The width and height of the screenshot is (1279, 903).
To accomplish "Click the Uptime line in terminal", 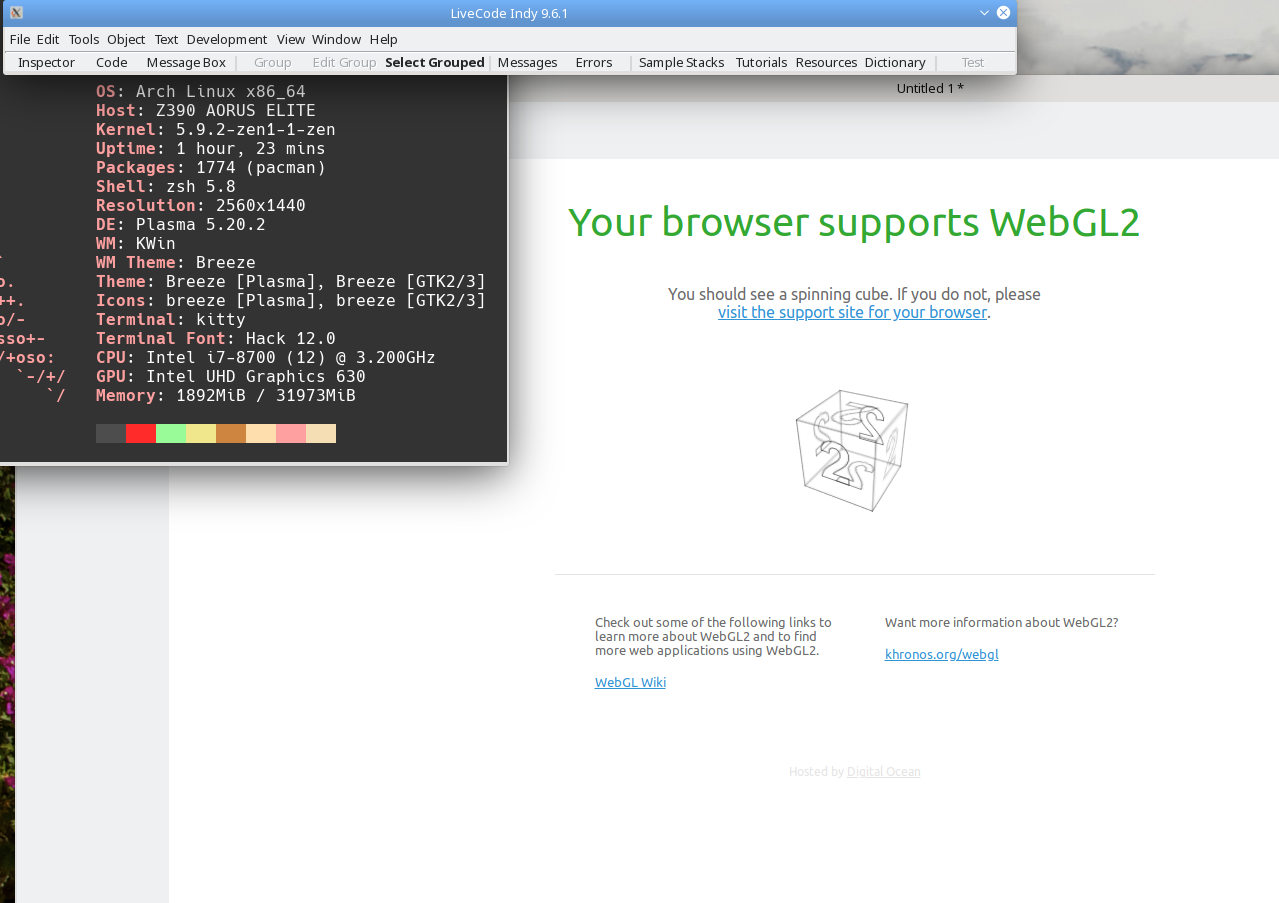I will [211, 148].
